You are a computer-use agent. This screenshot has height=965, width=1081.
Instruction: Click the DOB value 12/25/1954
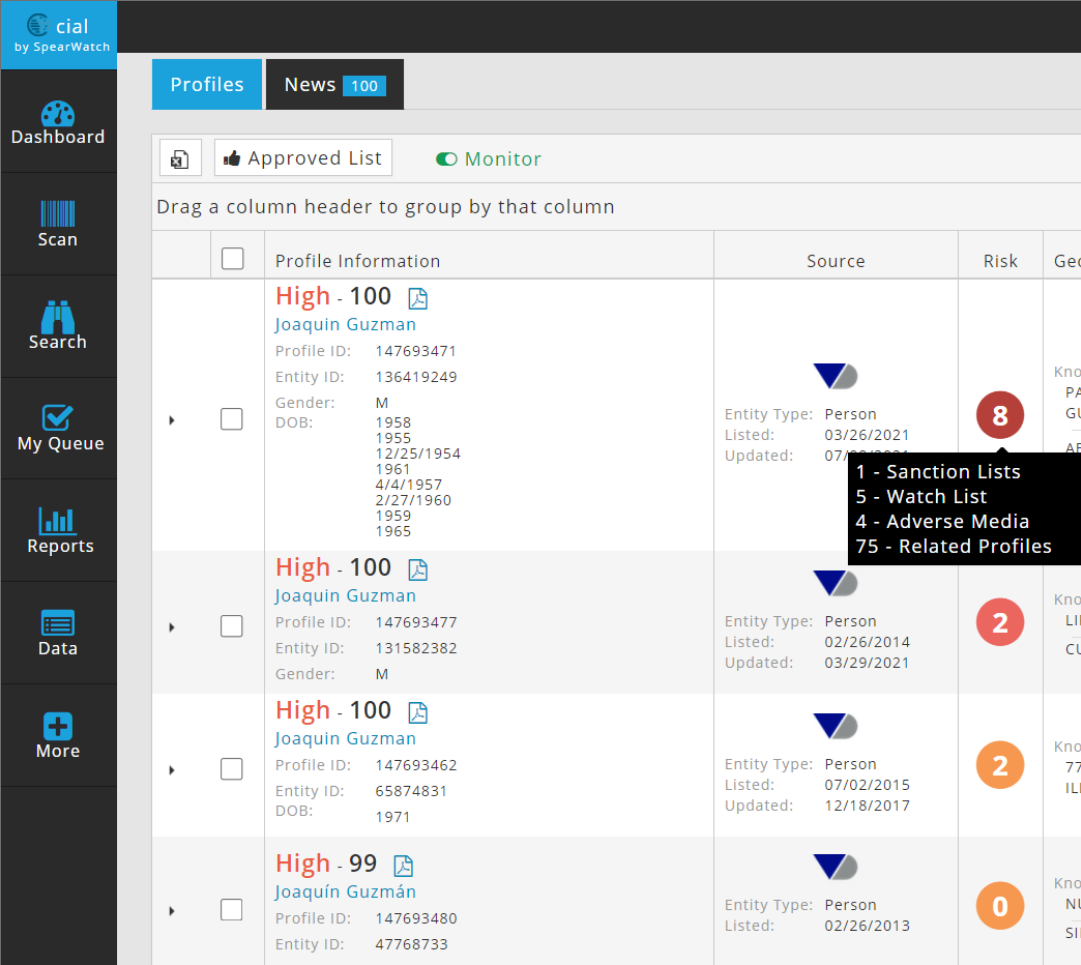418,454
